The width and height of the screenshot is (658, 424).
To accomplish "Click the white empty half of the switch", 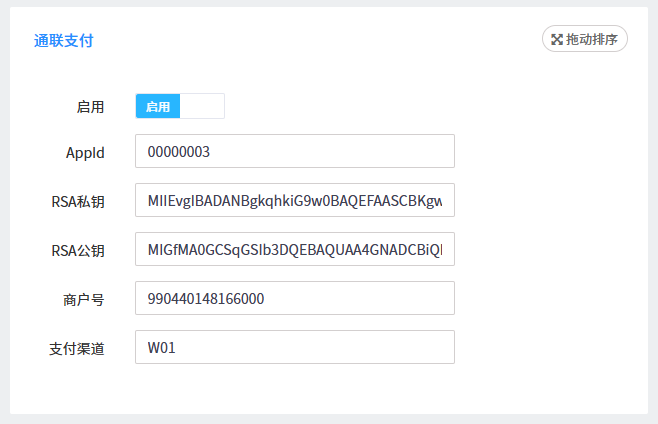I will pyautogui.click(x=202, y=106).
